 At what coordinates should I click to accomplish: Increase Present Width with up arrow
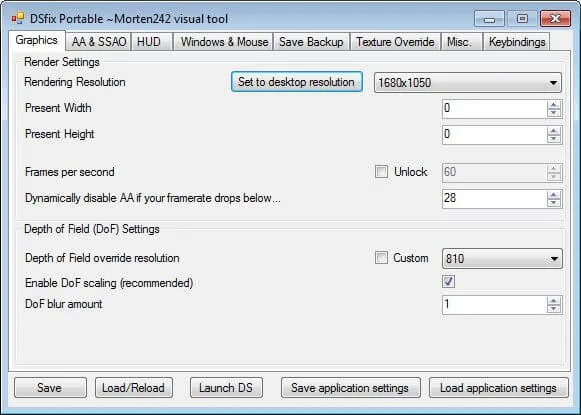tap(554, 104)
